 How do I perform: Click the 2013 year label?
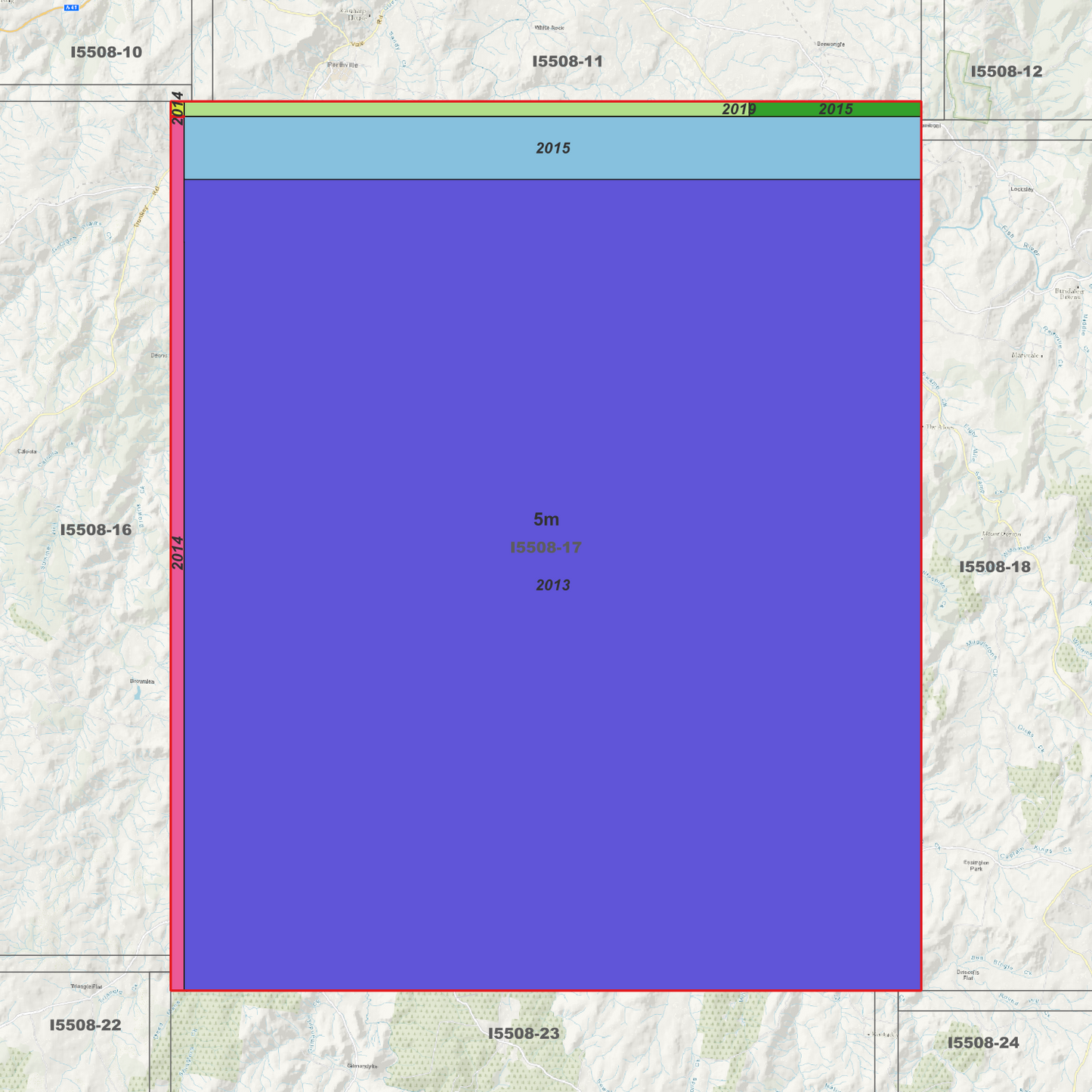(553, 585)
